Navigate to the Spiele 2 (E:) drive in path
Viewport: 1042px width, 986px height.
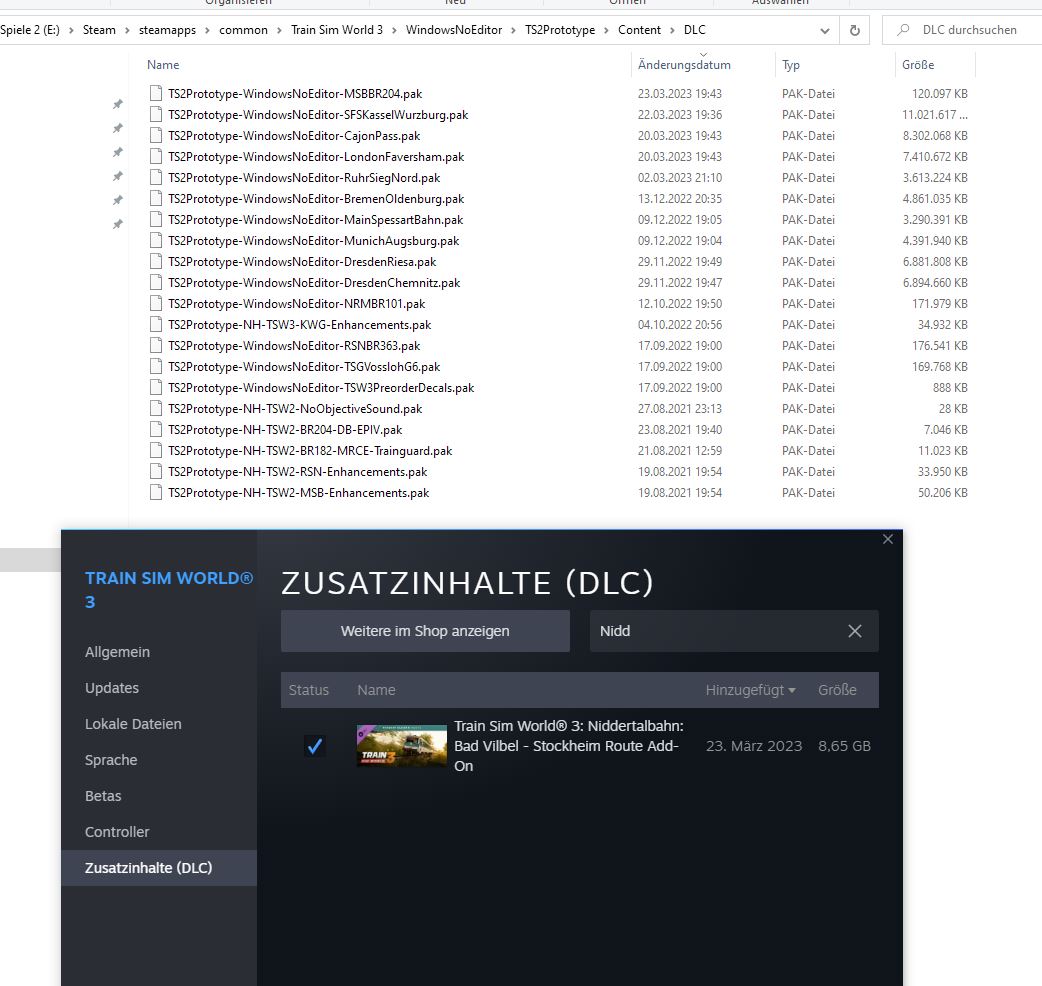30,30
